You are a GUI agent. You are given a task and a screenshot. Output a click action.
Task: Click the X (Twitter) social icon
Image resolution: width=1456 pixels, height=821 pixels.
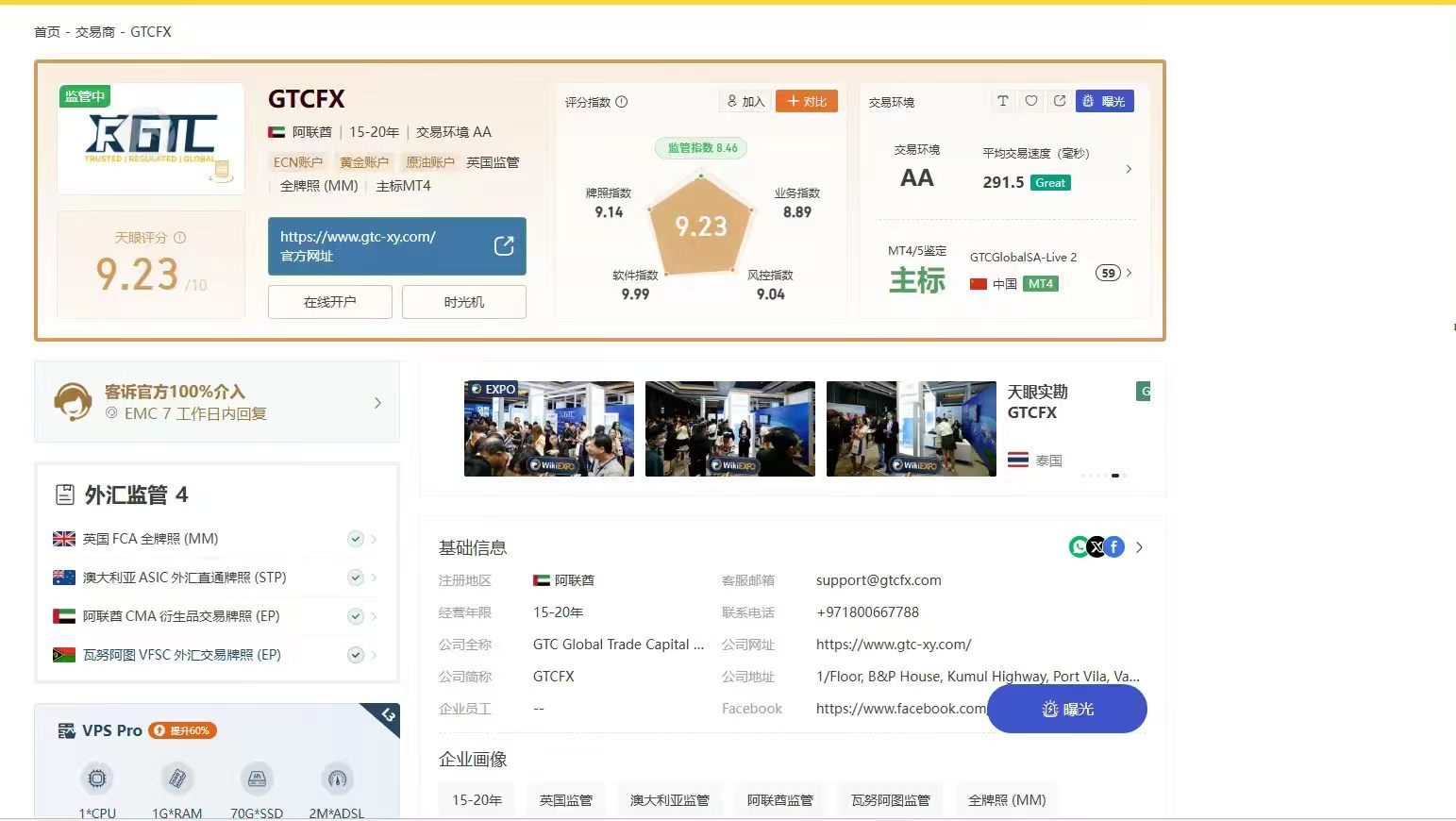tap(1096, 547)
